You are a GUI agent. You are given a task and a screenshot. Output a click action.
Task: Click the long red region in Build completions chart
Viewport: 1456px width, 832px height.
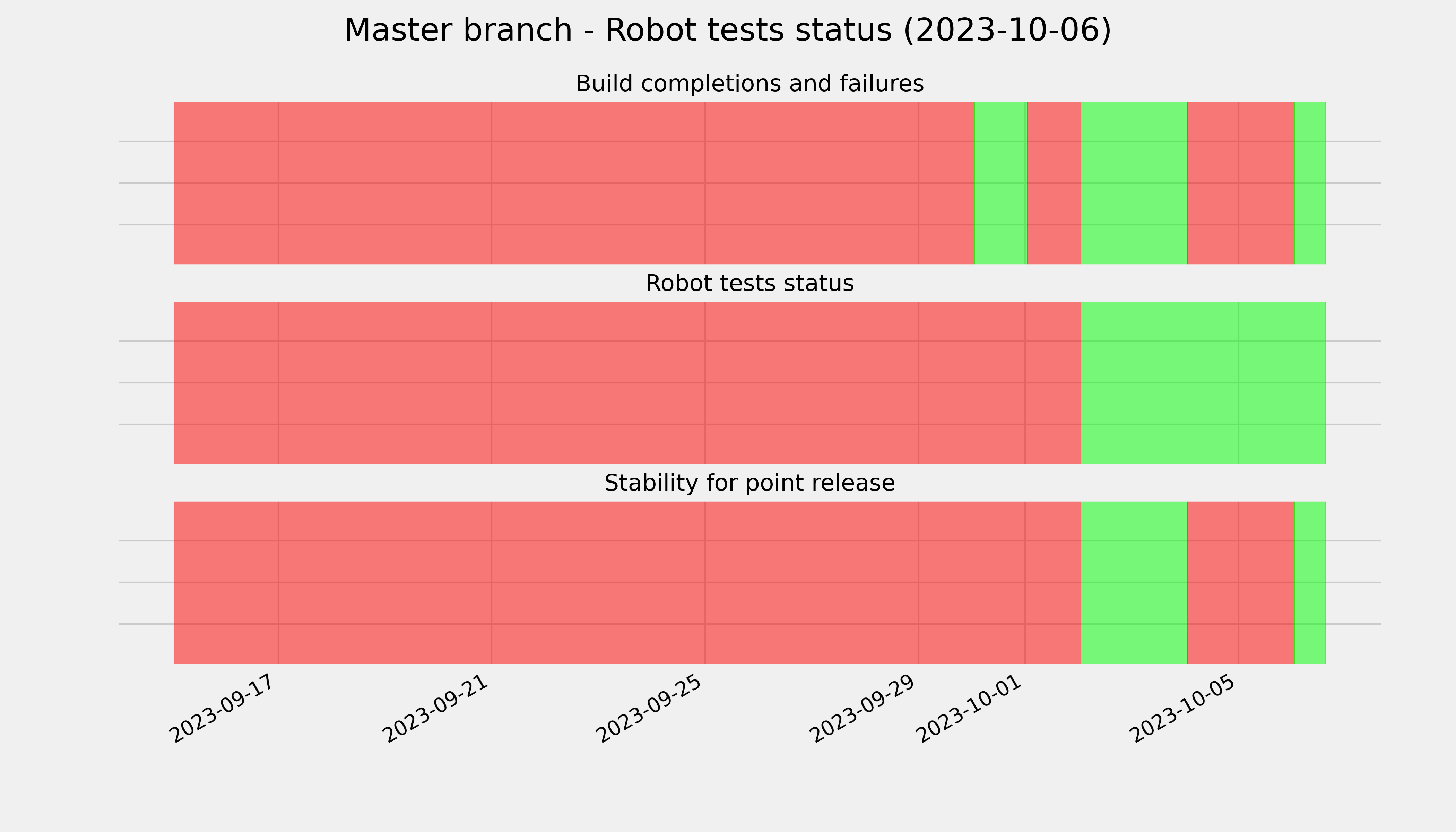574,183
